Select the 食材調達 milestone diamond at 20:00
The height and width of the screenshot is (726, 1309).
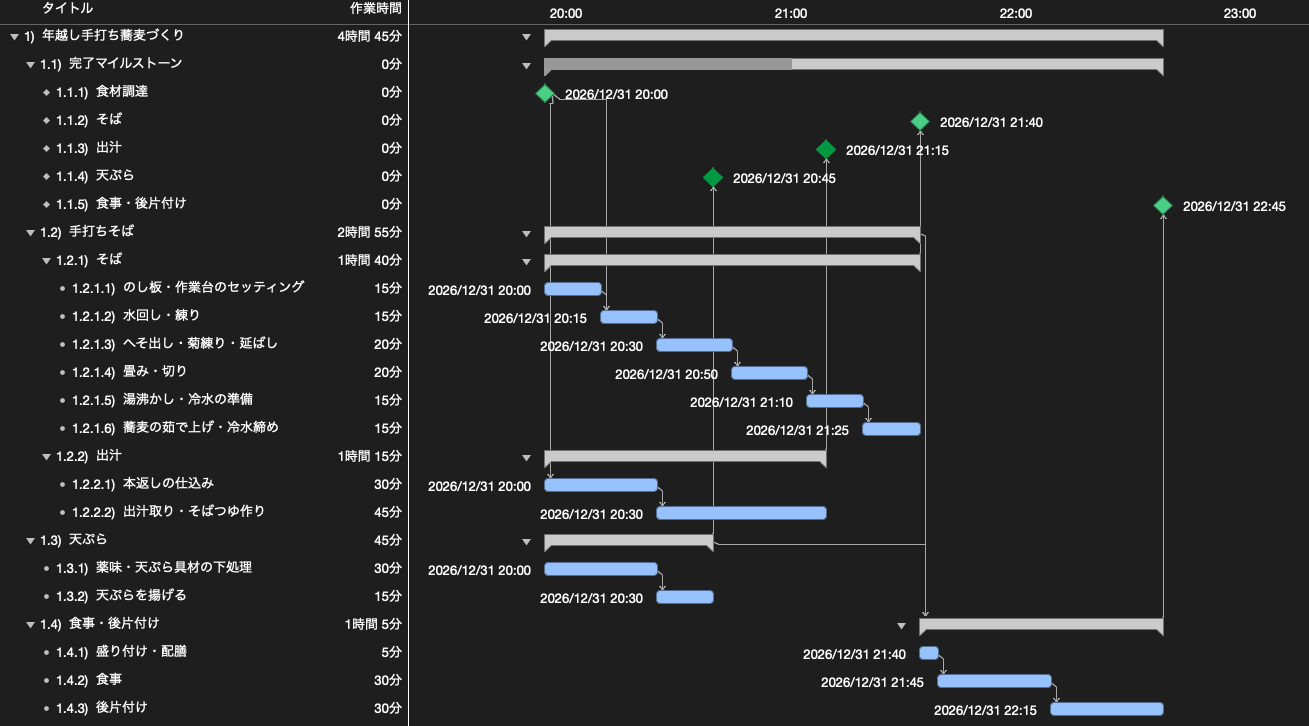(544, 94)
